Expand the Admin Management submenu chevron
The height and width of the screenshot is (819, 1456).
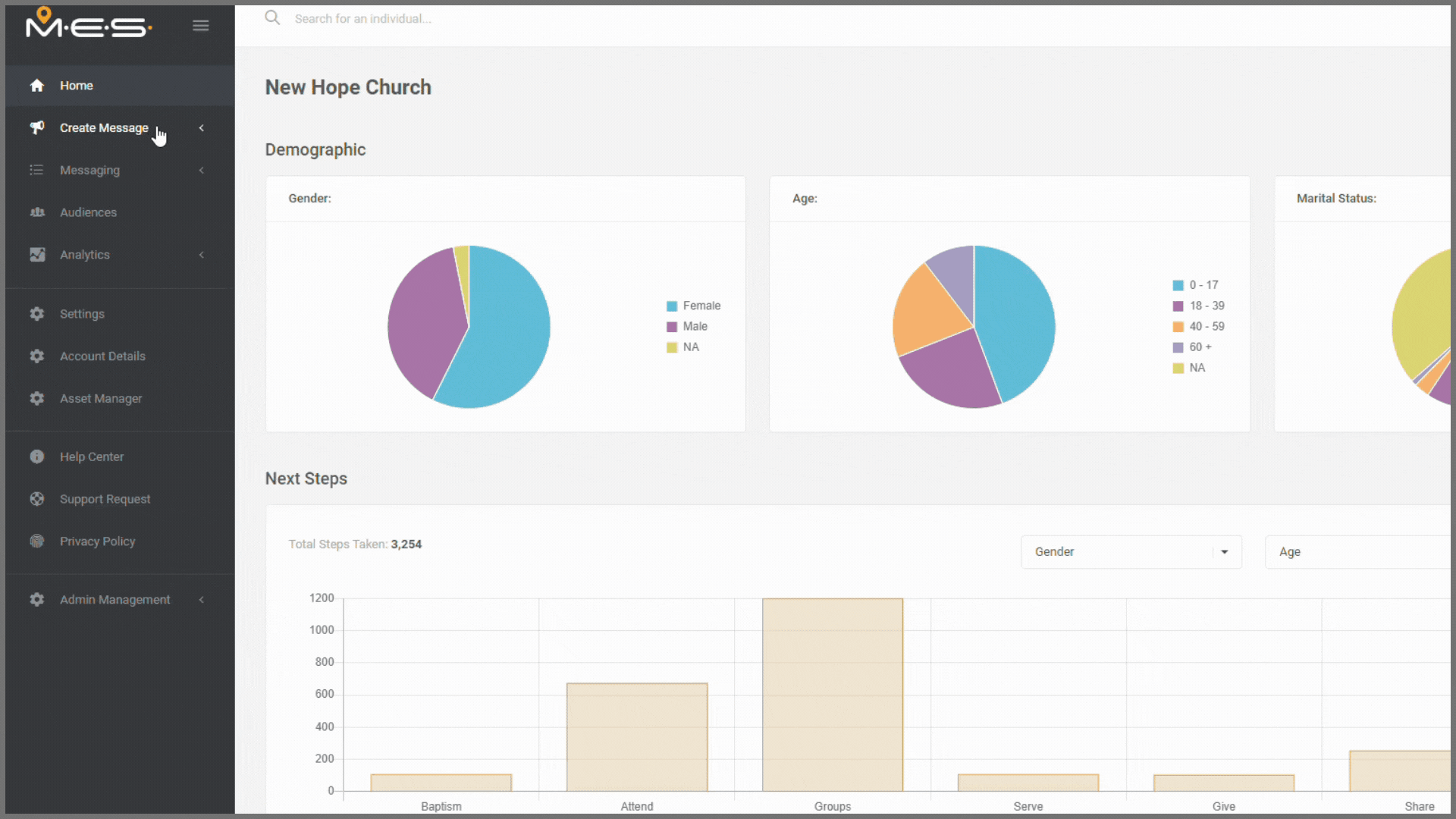202,600
